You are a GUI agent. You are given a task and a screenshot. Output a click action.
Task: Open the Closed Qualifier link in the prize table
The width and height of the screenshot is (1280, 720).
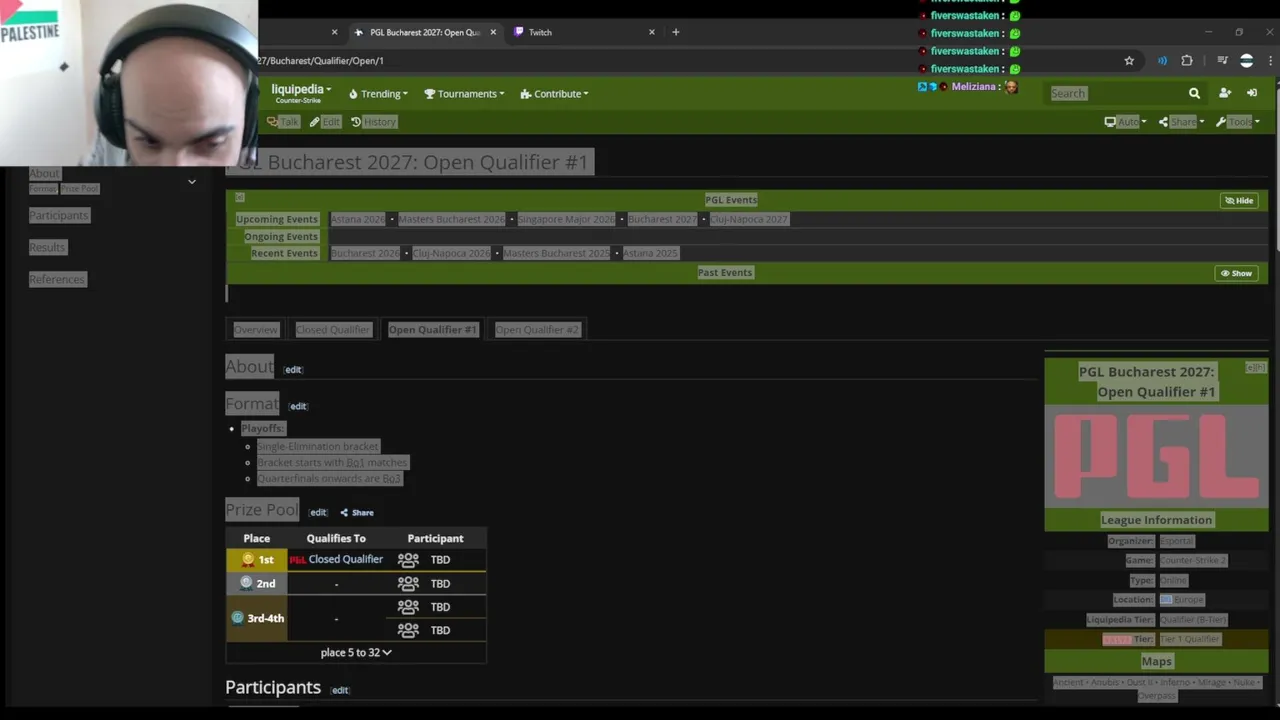tap(346, 560)
